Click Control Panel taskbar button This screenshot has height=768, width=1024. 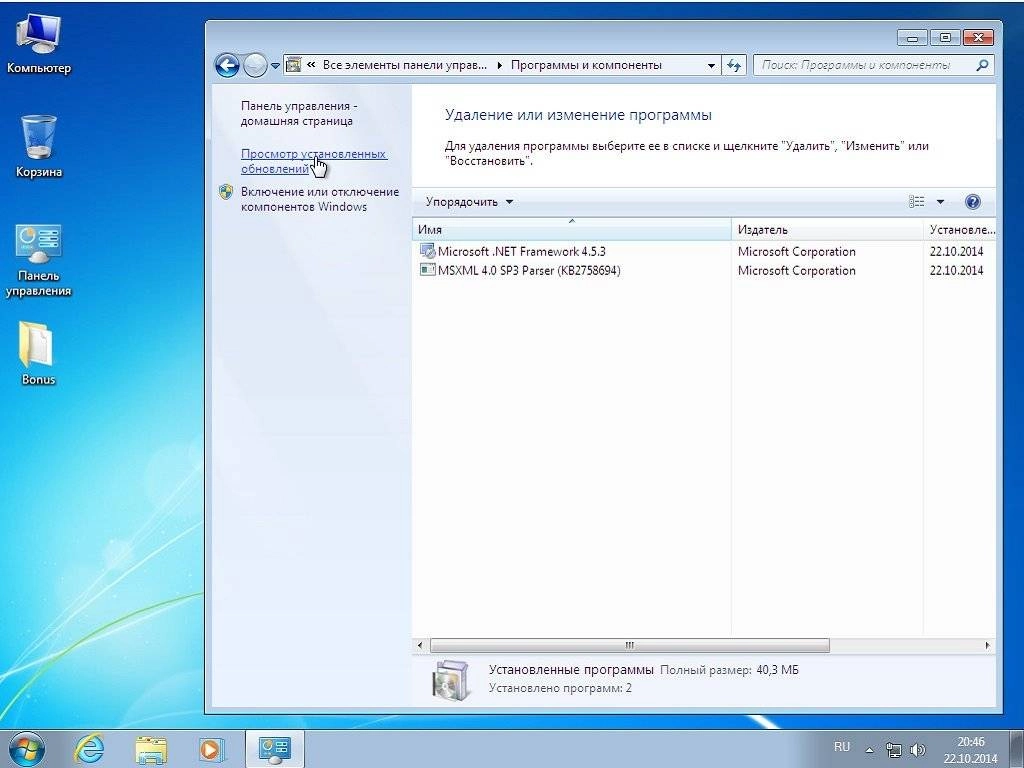274,749
